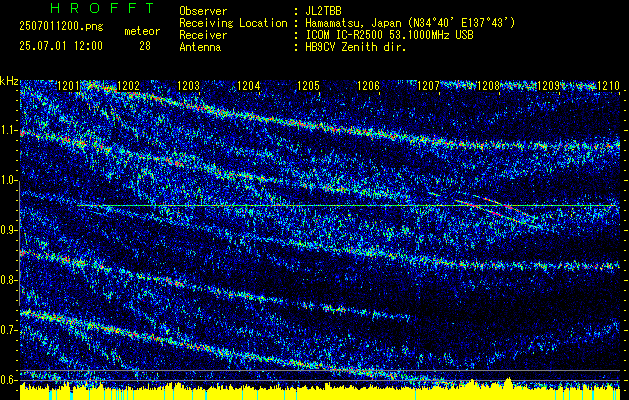Click the 0.8 frequency axis label
The image size is (629, 400).
9,280
